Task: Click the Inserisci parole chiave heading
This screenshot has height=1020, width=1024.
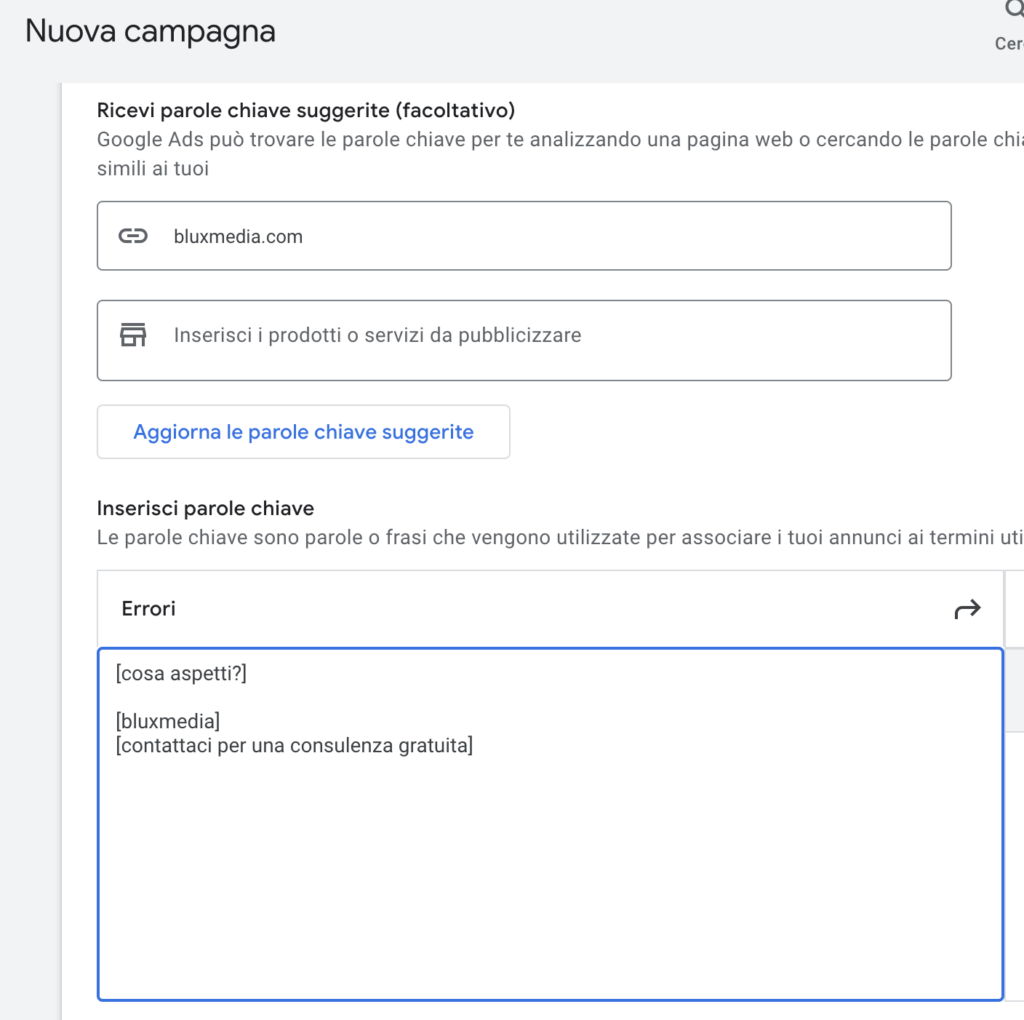Action: click(205, 509)
